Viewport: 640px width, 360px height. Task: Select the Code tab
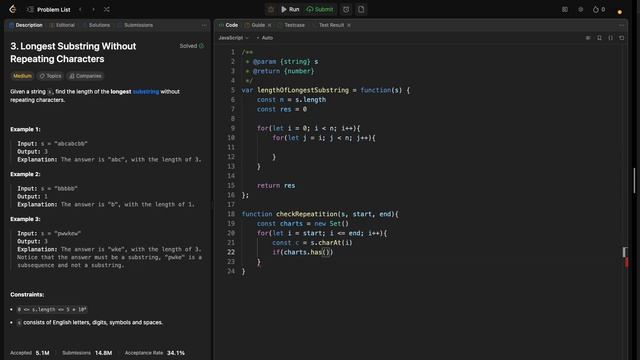tap(228, 25)
